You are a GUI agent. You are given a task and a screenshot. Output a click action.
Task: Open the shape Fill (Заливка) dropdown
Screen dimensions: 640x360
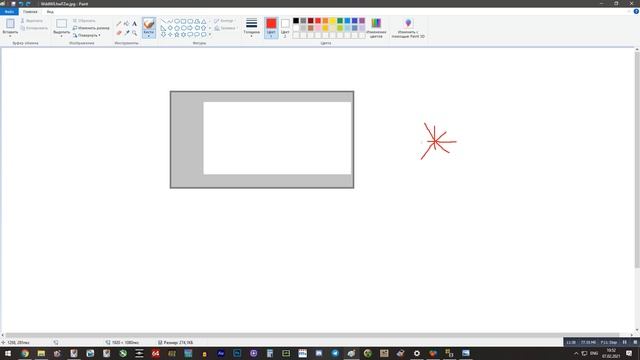tap(225, 28)
